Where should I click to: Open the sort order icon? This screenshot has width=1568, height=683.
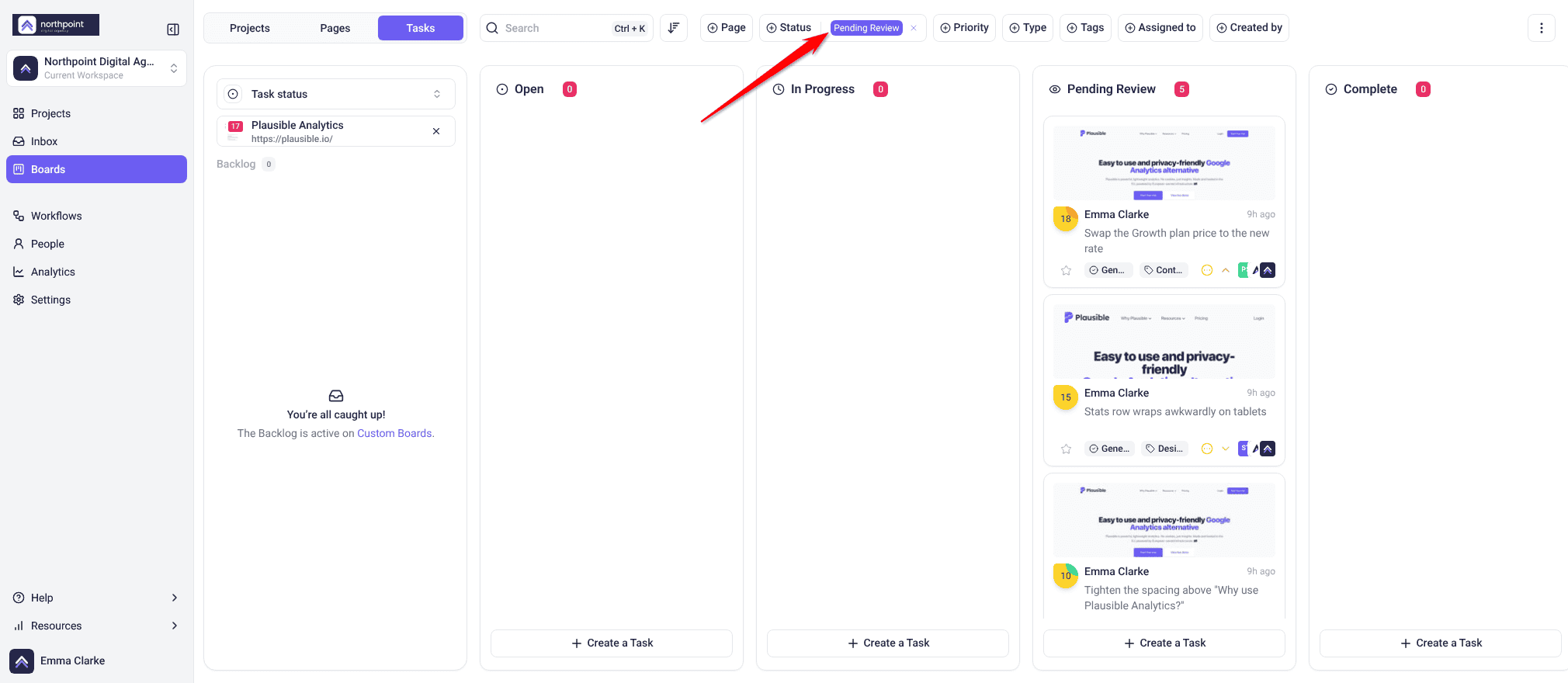coord(674,28)
